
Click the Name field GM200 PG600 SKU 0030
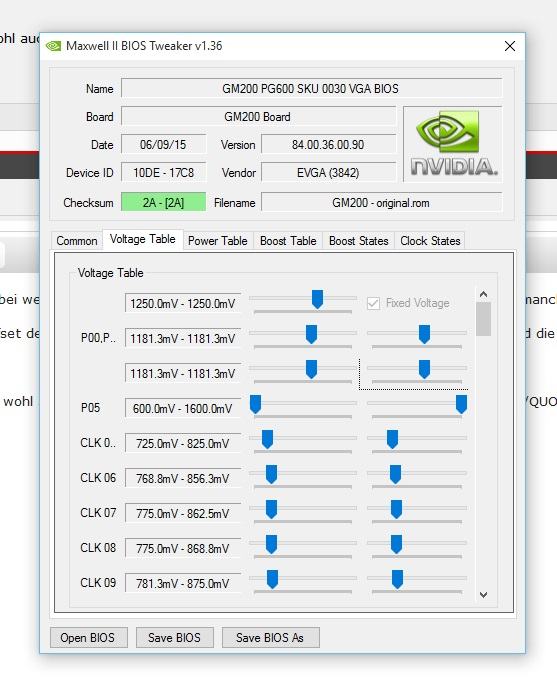(x=311, y=88)
